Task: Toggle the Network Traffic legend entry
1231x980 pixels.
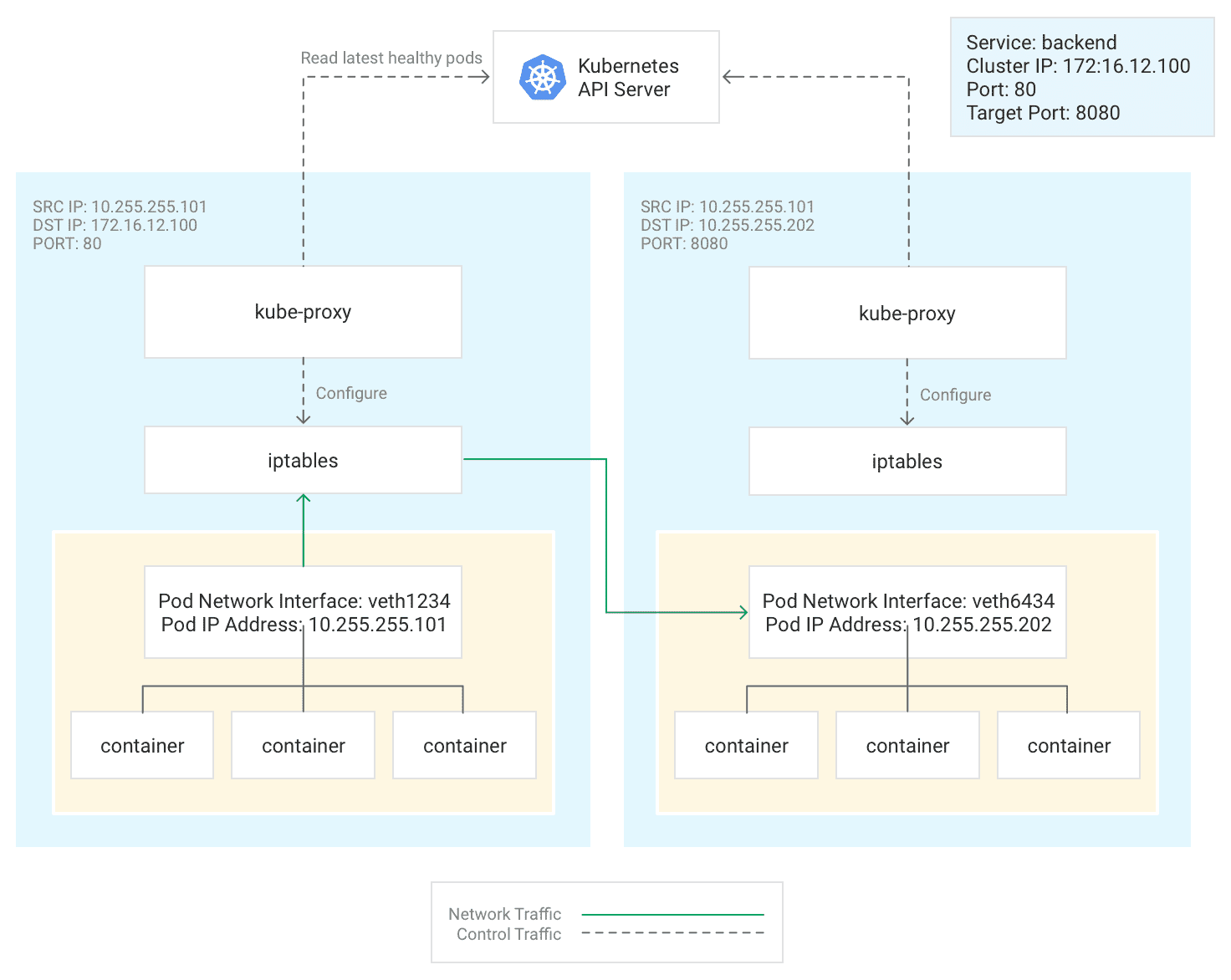Action: [x=505, y=914]
